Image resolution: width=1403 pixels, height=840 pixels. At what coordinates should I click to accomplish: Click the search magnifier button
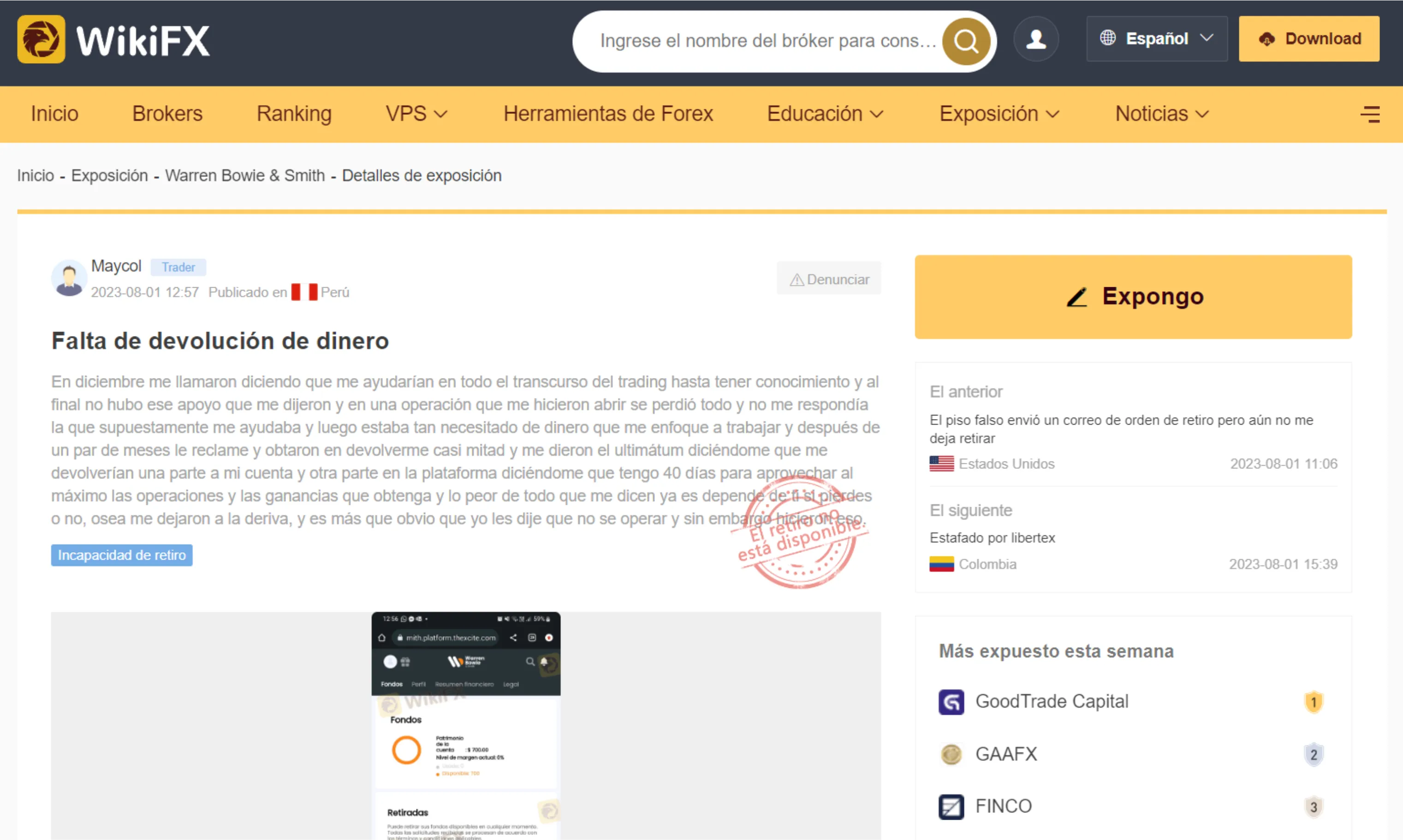click(966, 41)
